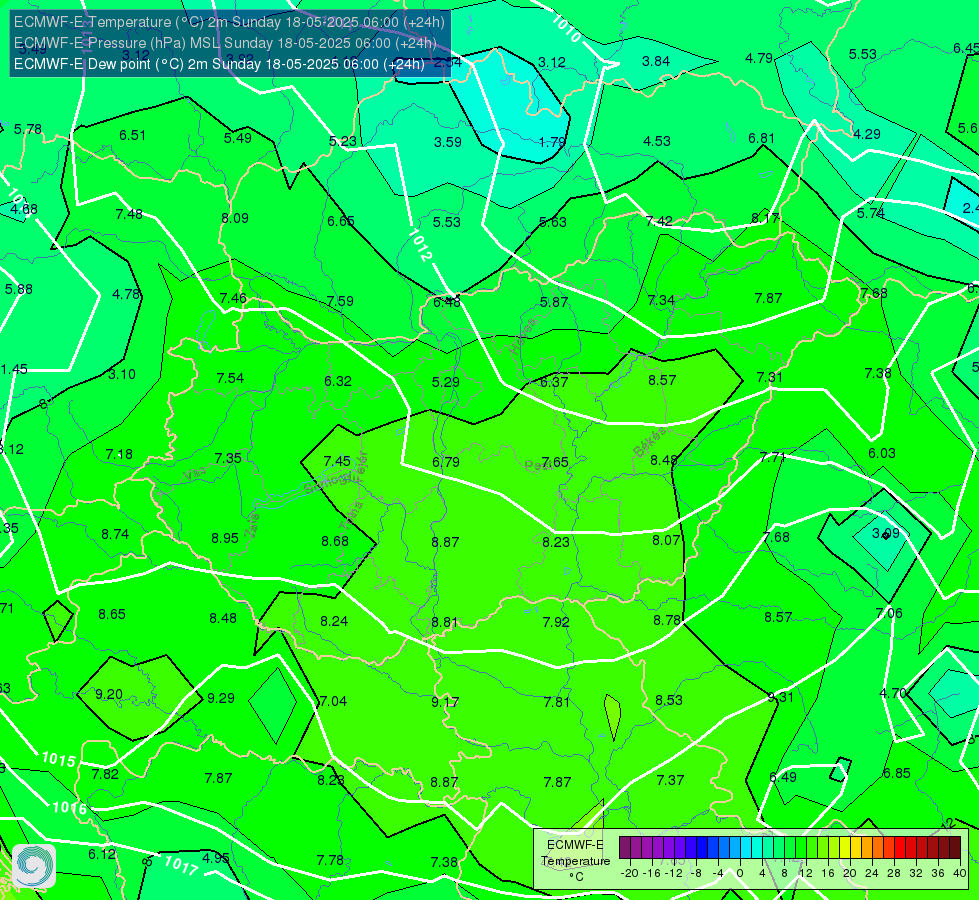This screenshot has width=979, height=900.
Task: Click the 8.68 grid value
Action: (x=335, y=541)
